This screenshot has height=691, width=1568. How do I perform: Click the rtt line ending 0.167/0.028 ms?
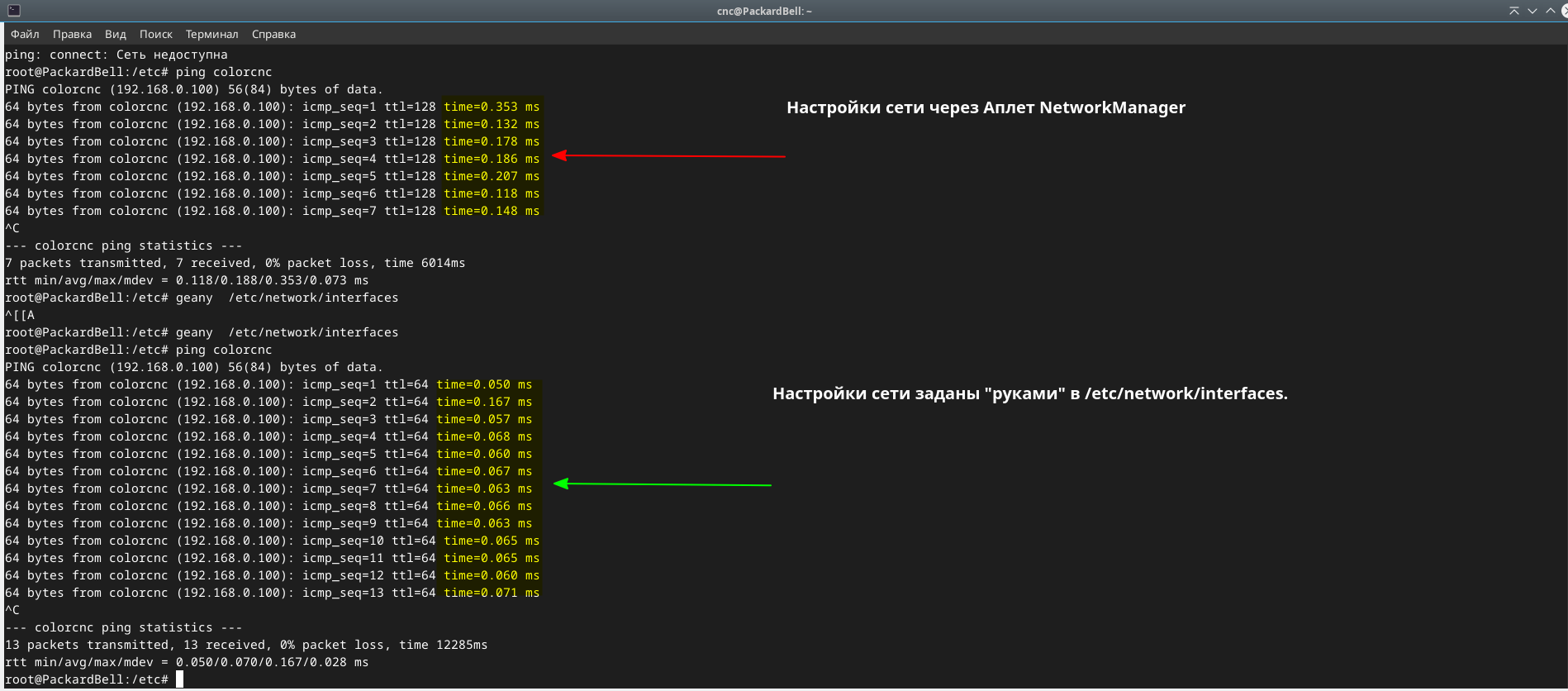pyautogui.click(x=187, y=662)
